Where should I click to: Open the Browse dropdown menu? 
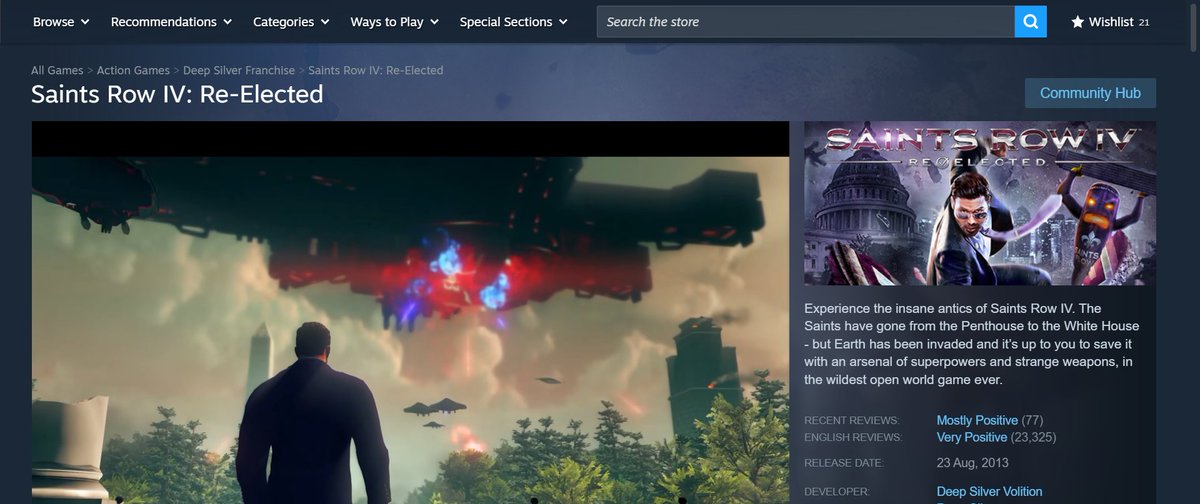pos(61,21)
